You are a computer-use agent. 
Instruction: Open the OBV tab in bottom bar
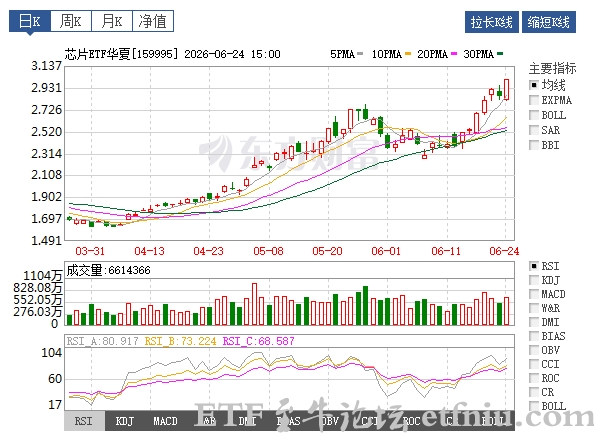point(329,421)
